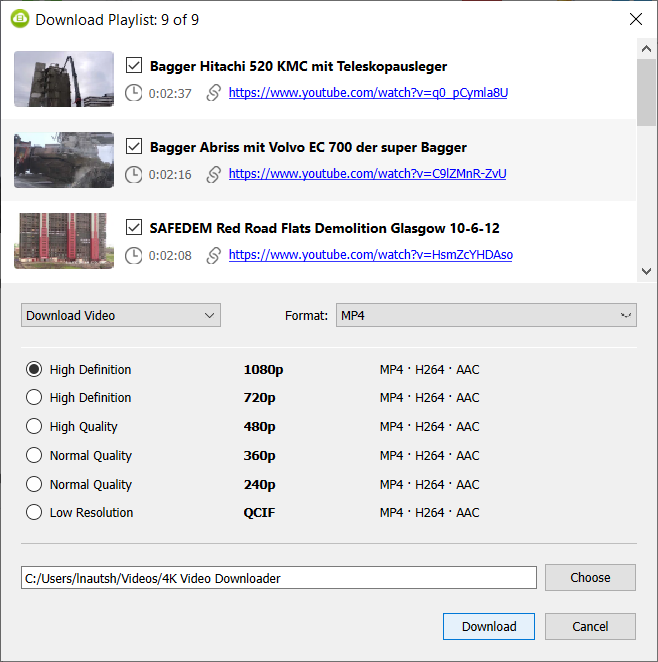
Task: Click the QCIF resolution label
Action: coord(259,513)
